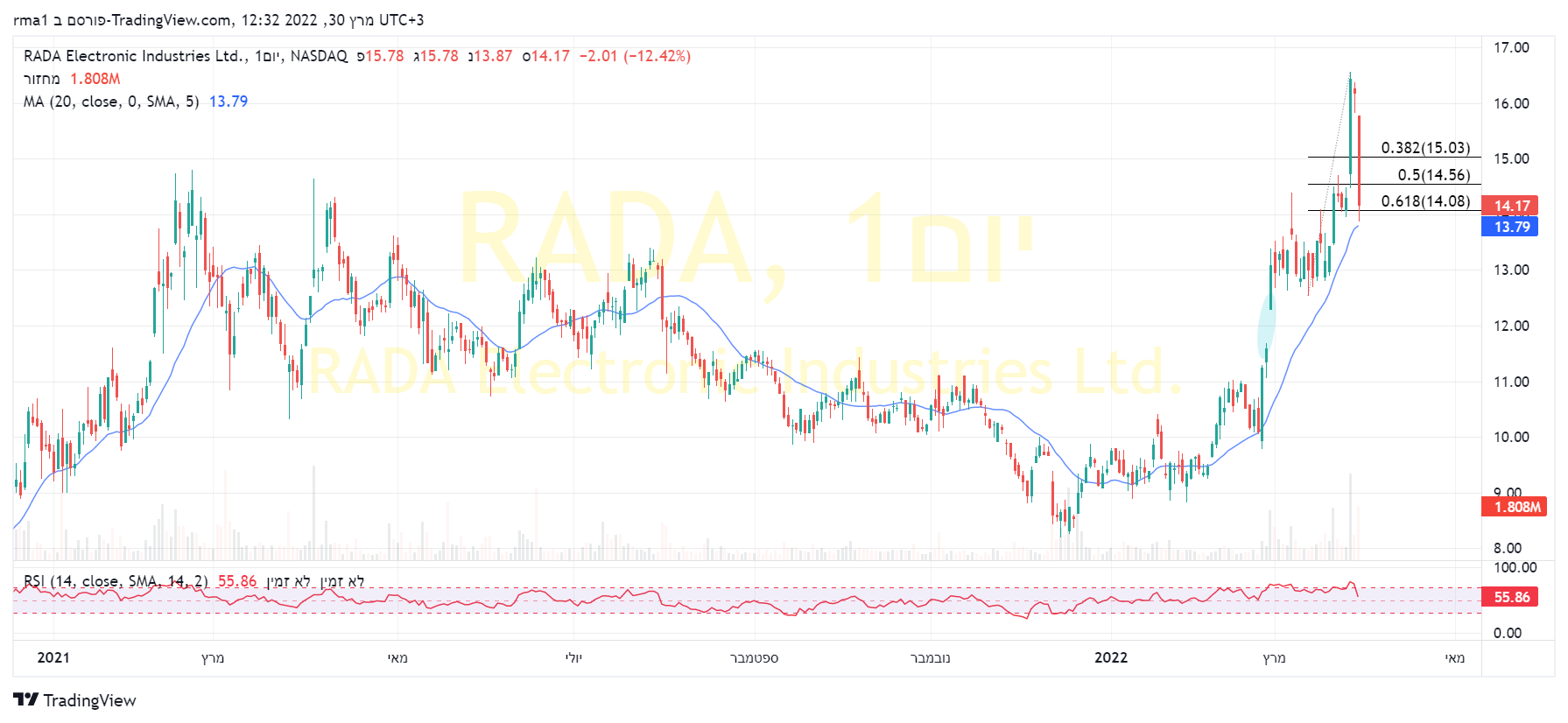1568x723 pixels.
Task: Click the low price value 13.87
Action: coord(490,56)
